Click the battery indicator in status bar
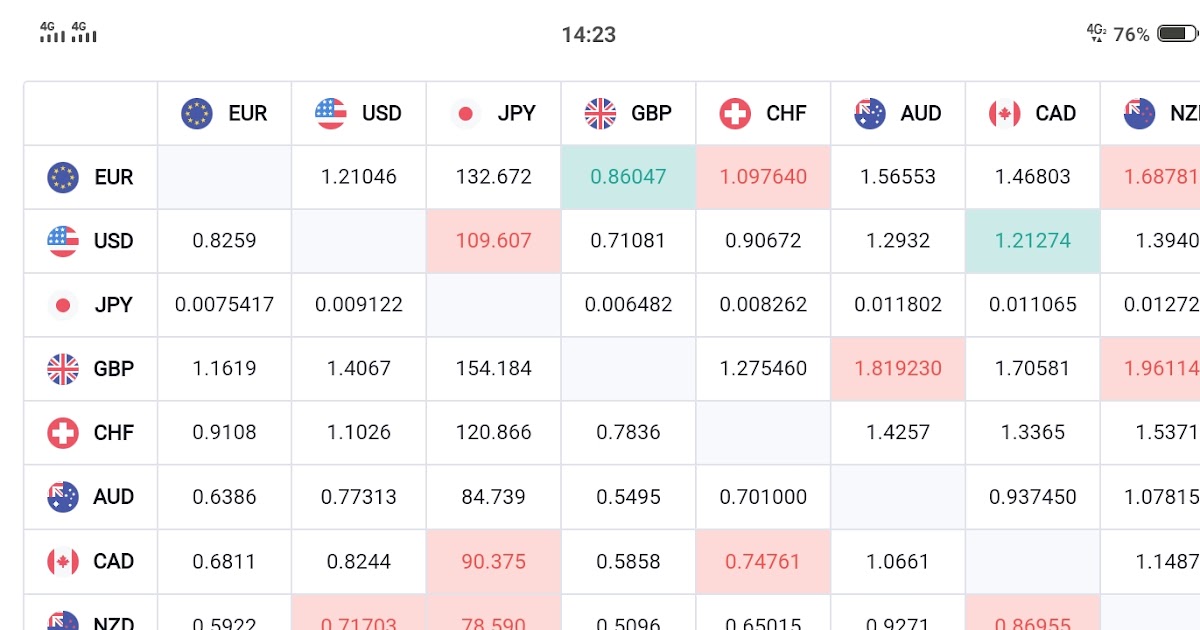The width and height of the screenshot is (1200, 630). pos(1176,33)
